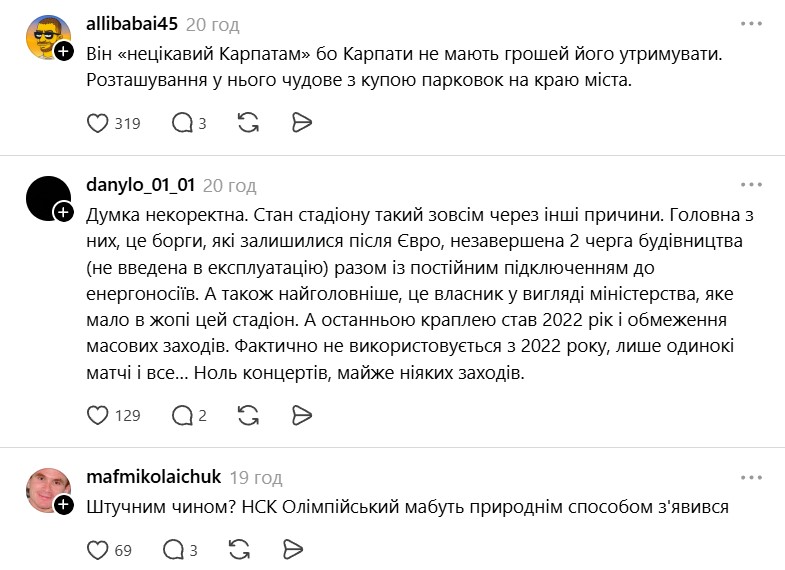785x570 pixels.
Task: Open the allibabai45 username profile link
Action: 132,24
